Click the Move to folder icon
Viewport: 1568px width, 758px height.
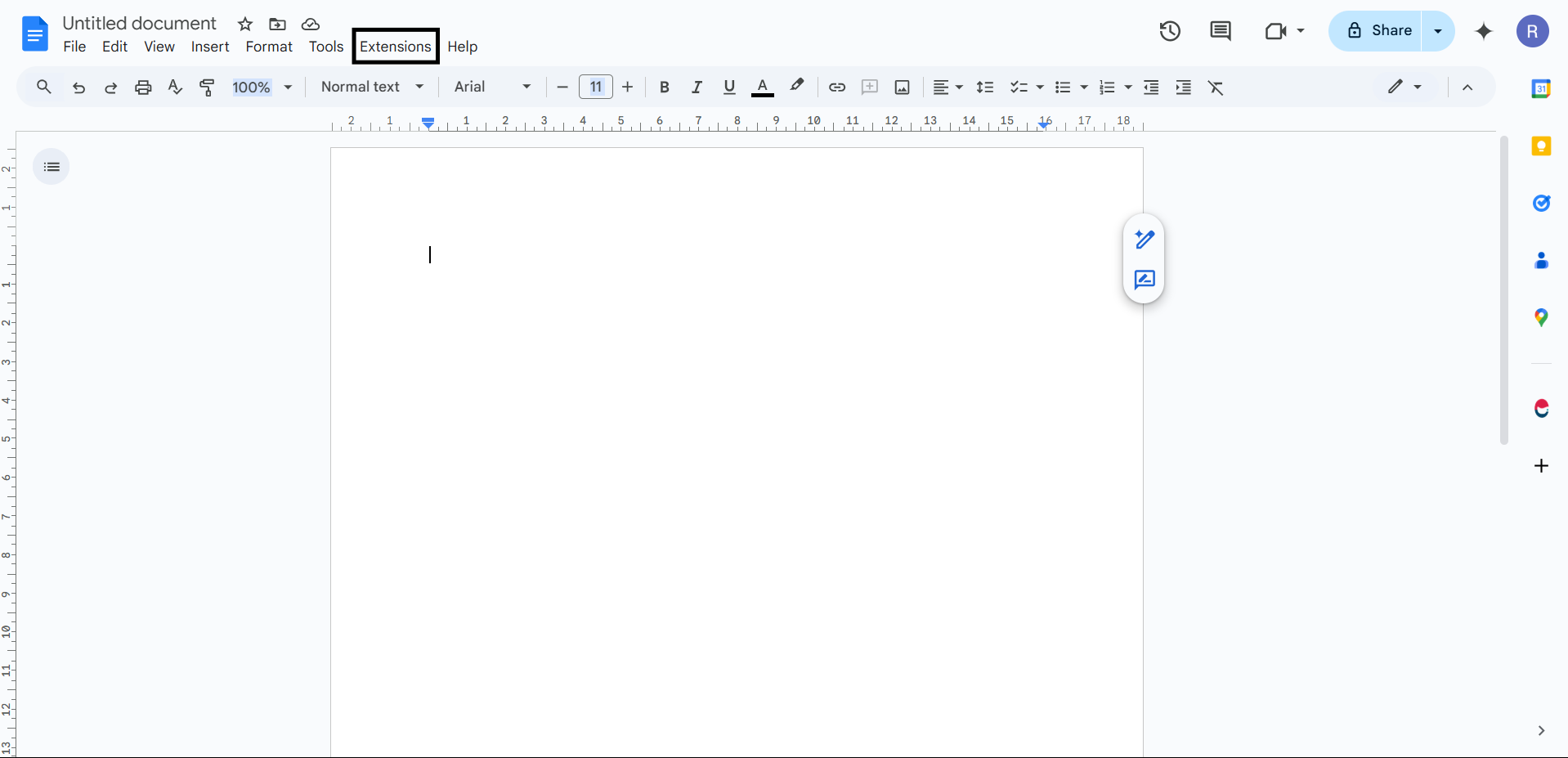tap(278, 24)
